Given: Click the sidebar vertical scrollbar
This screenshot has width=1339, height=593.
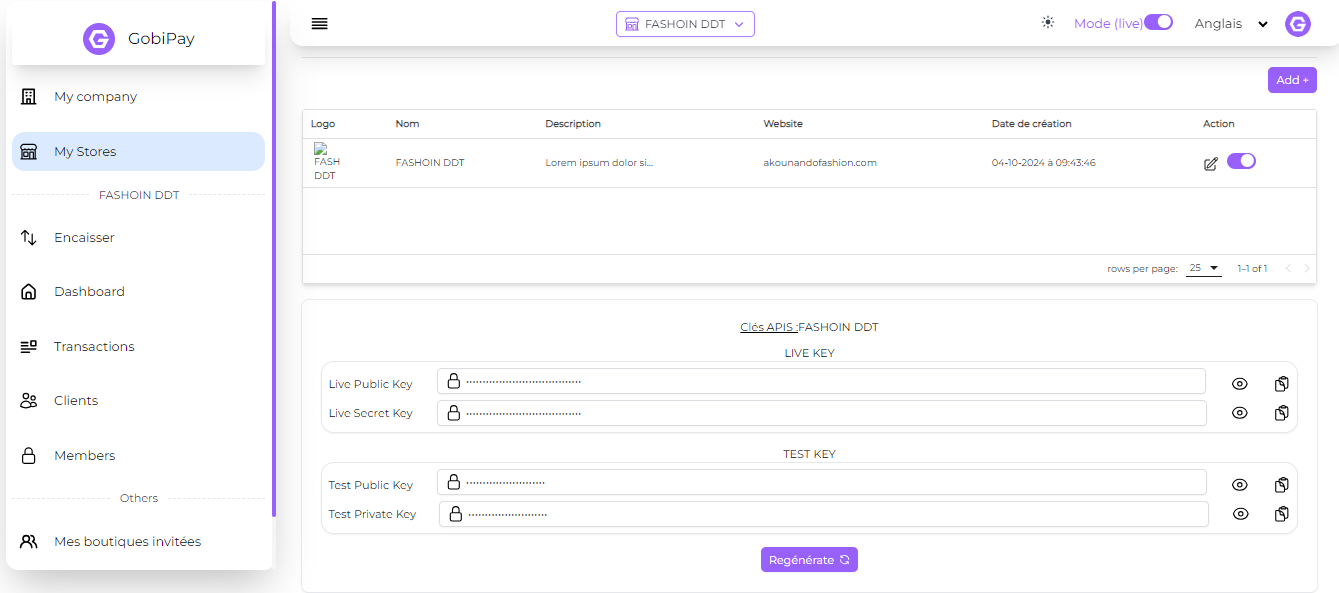Looking at the screenshot, I should pos(274,260).
